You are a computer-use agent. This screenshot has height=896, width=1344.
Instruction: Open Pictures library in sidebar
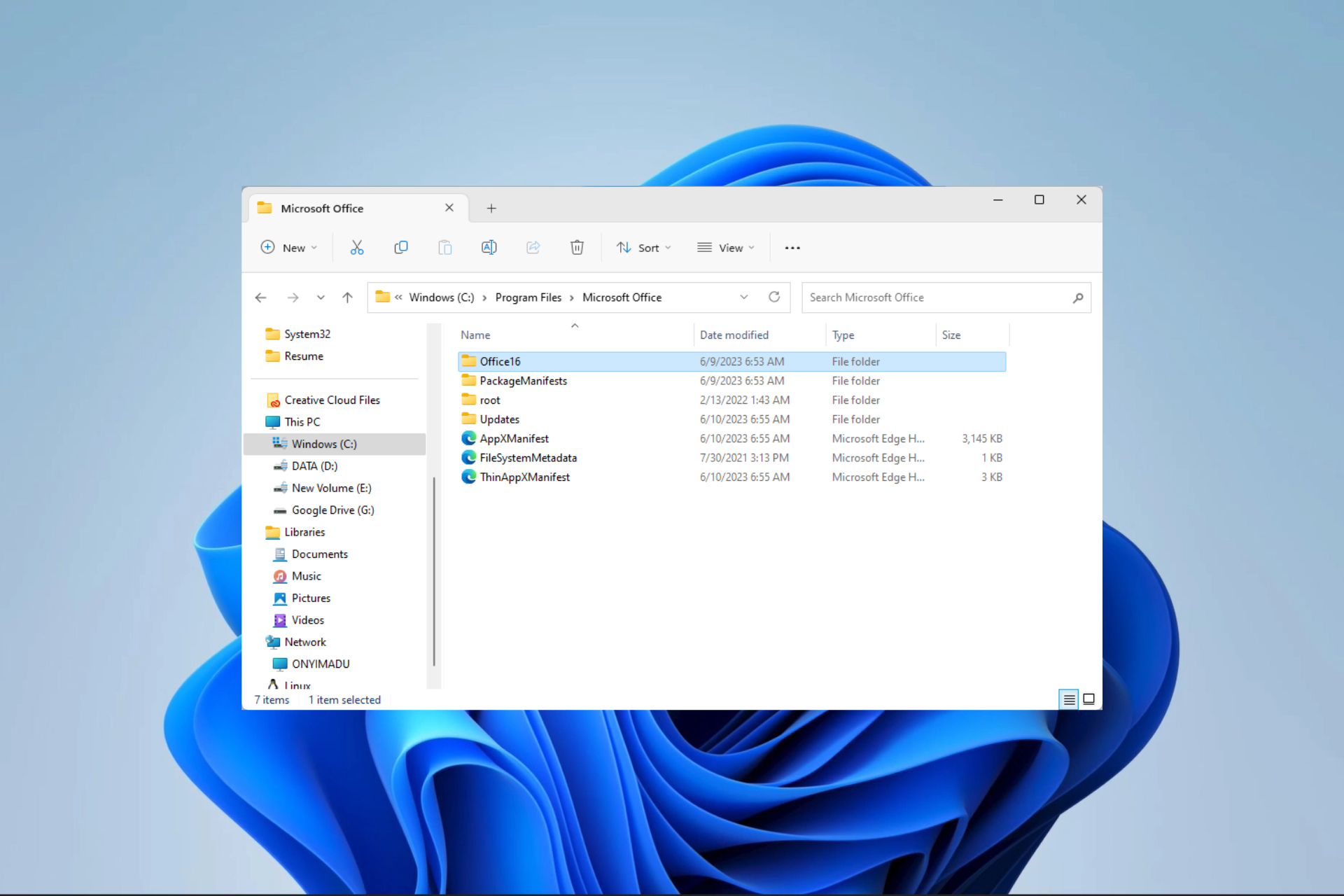311,598
